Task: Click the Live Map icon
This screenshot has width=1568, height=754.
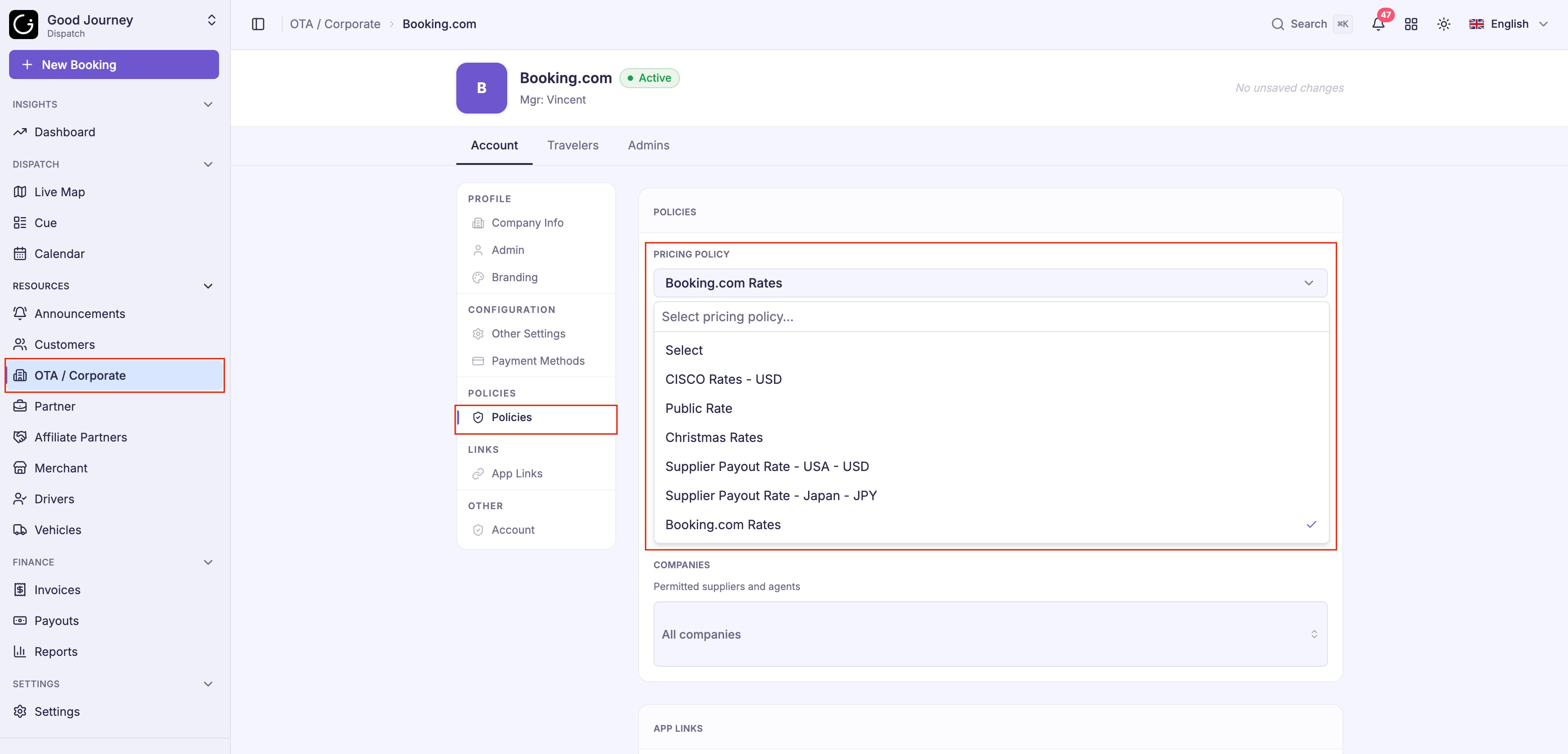Action: point(20,192)
